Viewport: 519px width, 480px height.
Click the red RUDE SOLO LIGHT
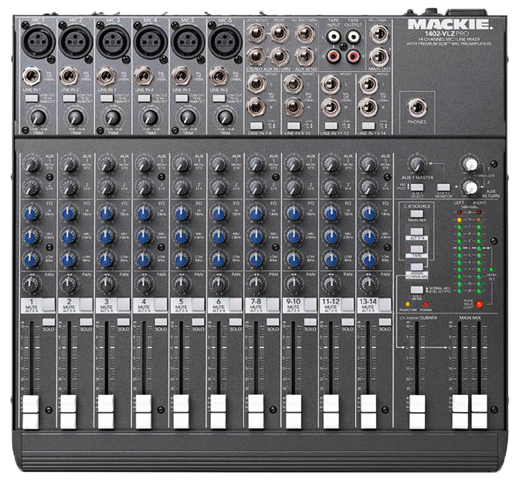point(479,304)
